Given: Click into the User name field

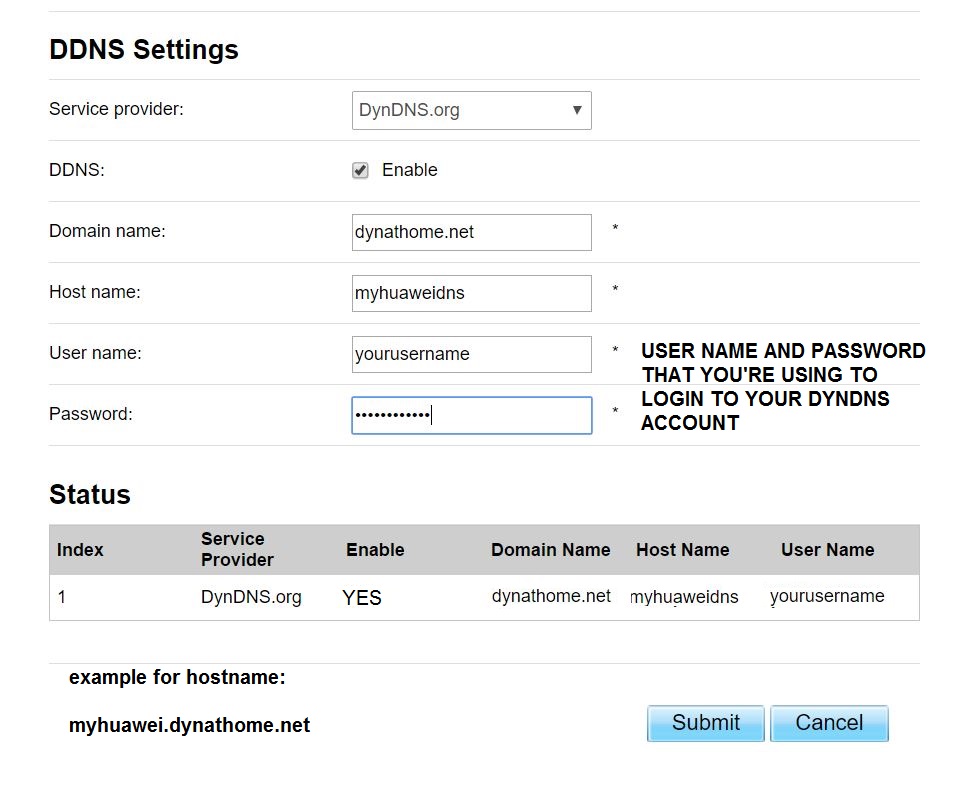Looking at the screenshot, I should tap(471, 354).
